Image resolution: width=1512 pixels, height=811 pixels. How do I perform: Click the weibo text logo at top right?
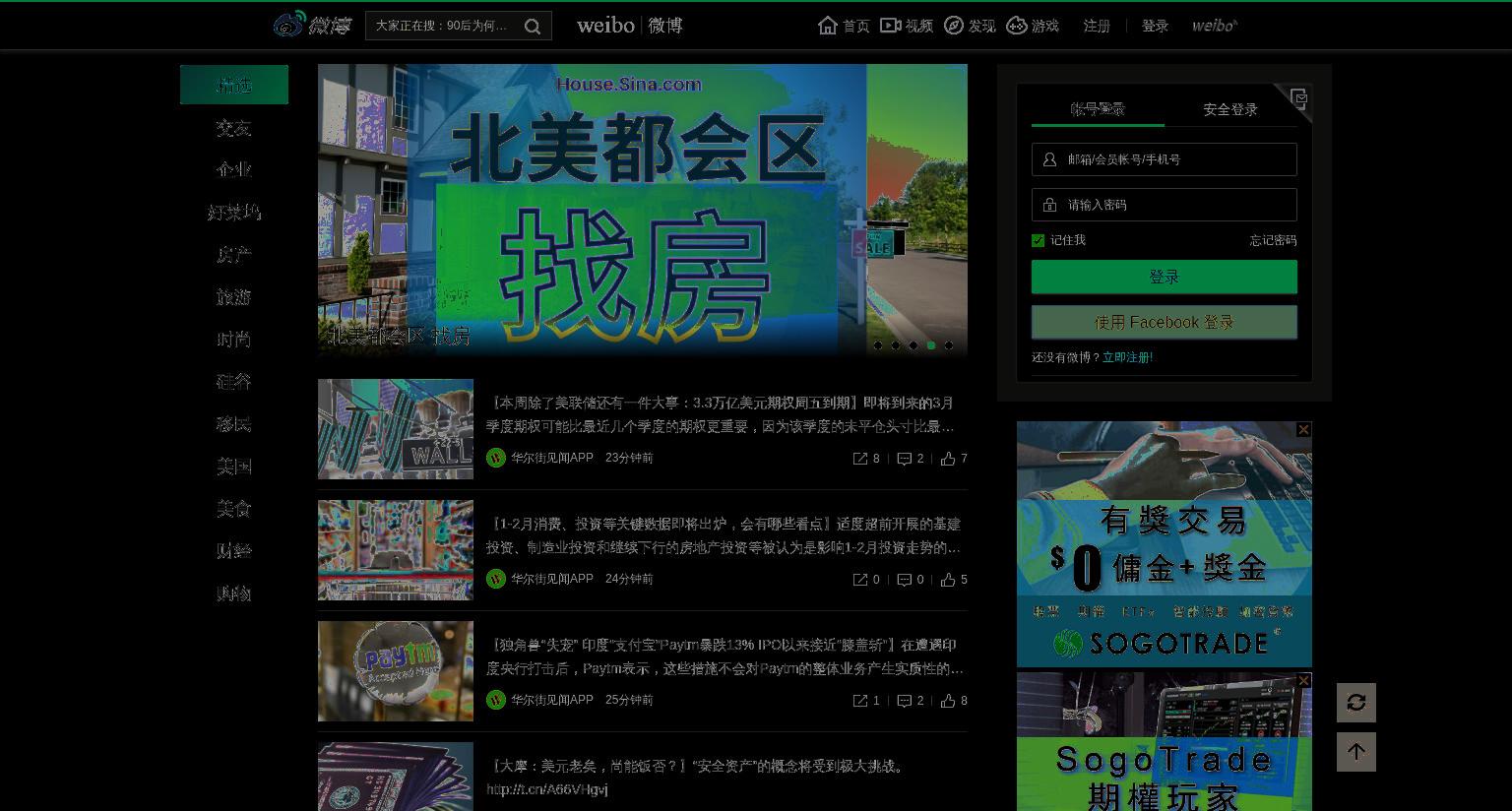(1214, 26)
